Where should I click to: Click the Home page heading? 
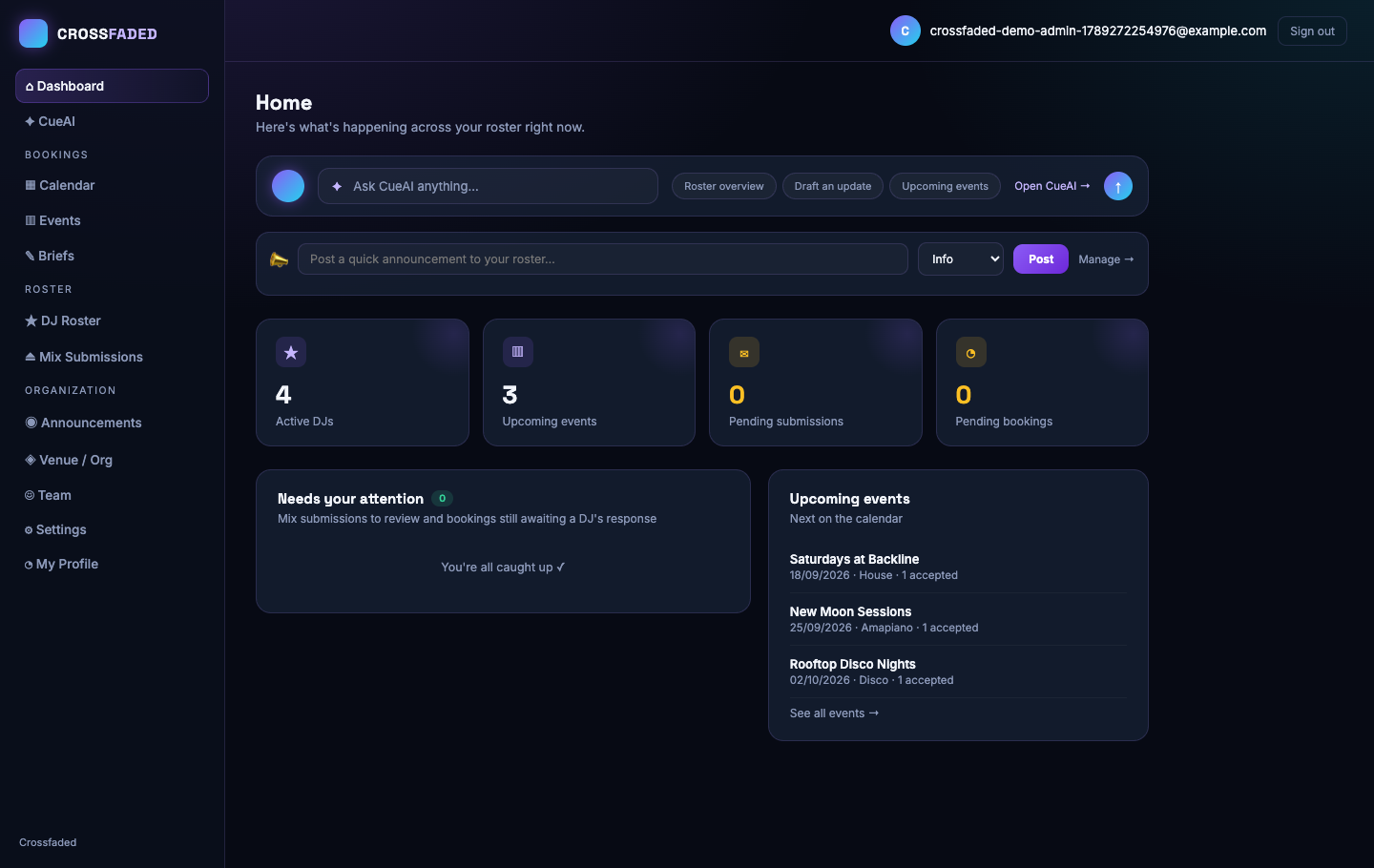[x=283, y=102]
